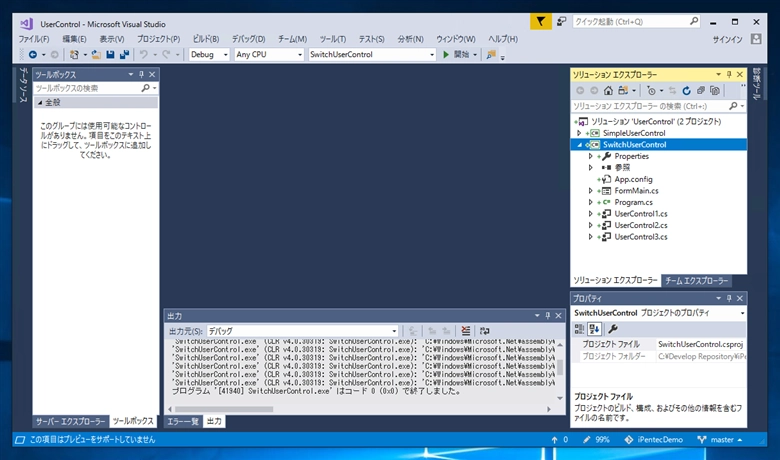Screen dimensions: 780x460
Task: Click the iPentecDemo repository status item
Action: tap(654, 440)
